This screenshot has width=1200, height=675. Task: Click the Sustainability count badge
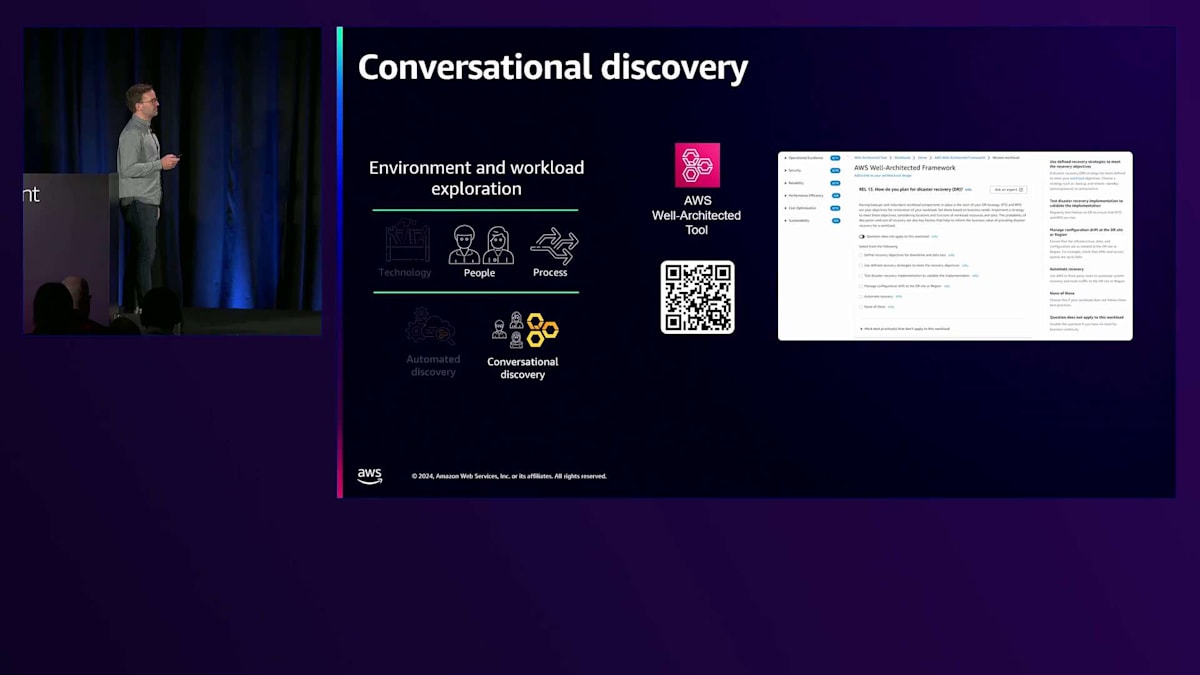836,220
